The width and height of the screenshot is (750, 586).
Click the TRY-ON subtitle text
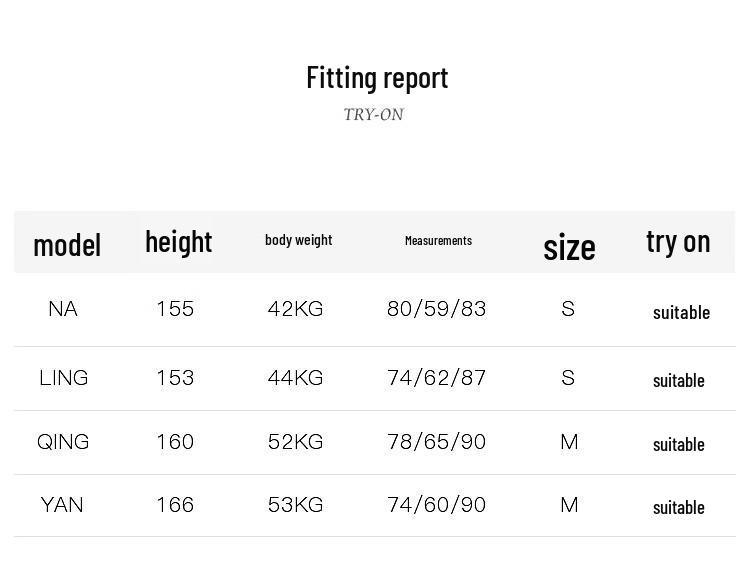[x=374, y=115]
